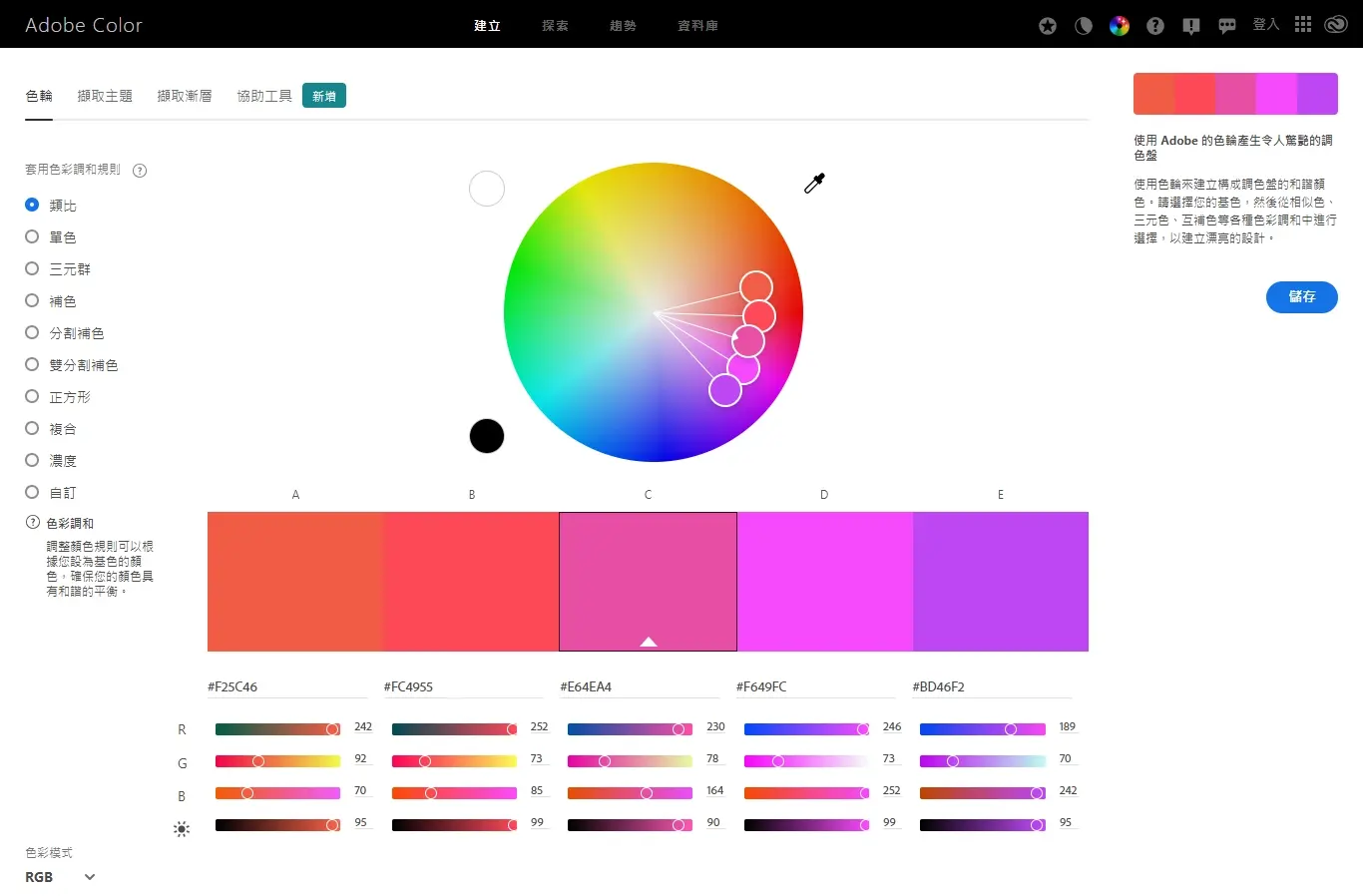Click the starred favorites icon in the header
The image size is (1363, 896).
point(1047,25)
